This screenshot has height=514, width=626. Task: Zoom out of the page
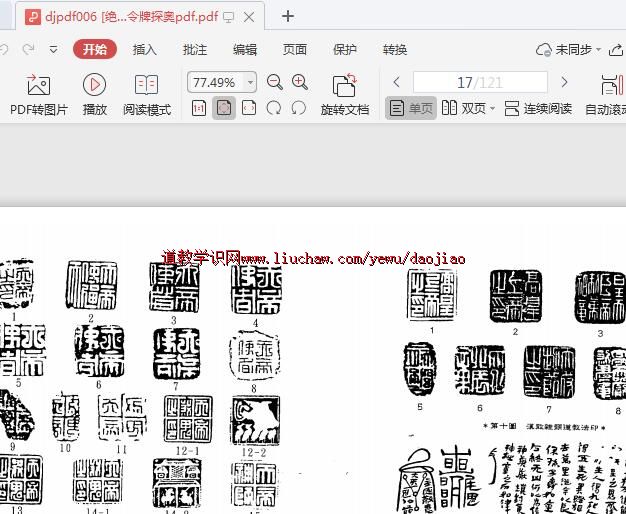[x=275, y=82]
